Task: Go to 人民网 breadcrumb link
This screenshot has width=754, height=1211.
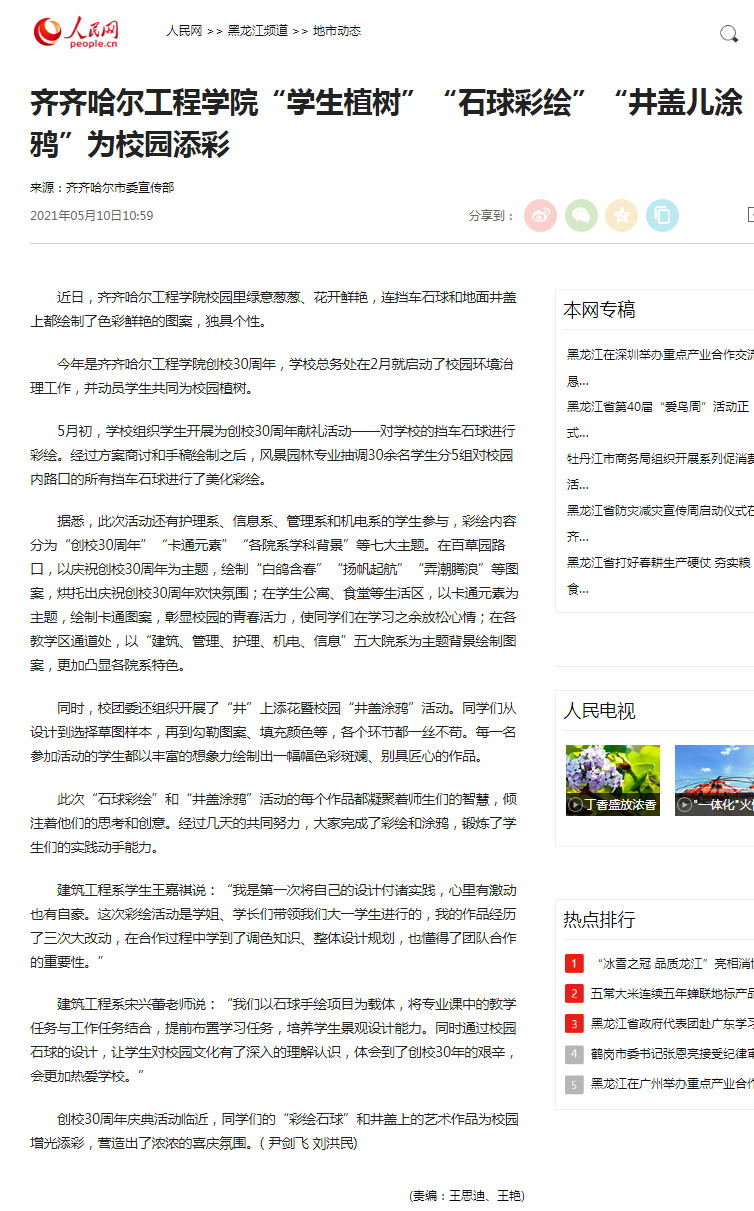Action: click(184, 31)
